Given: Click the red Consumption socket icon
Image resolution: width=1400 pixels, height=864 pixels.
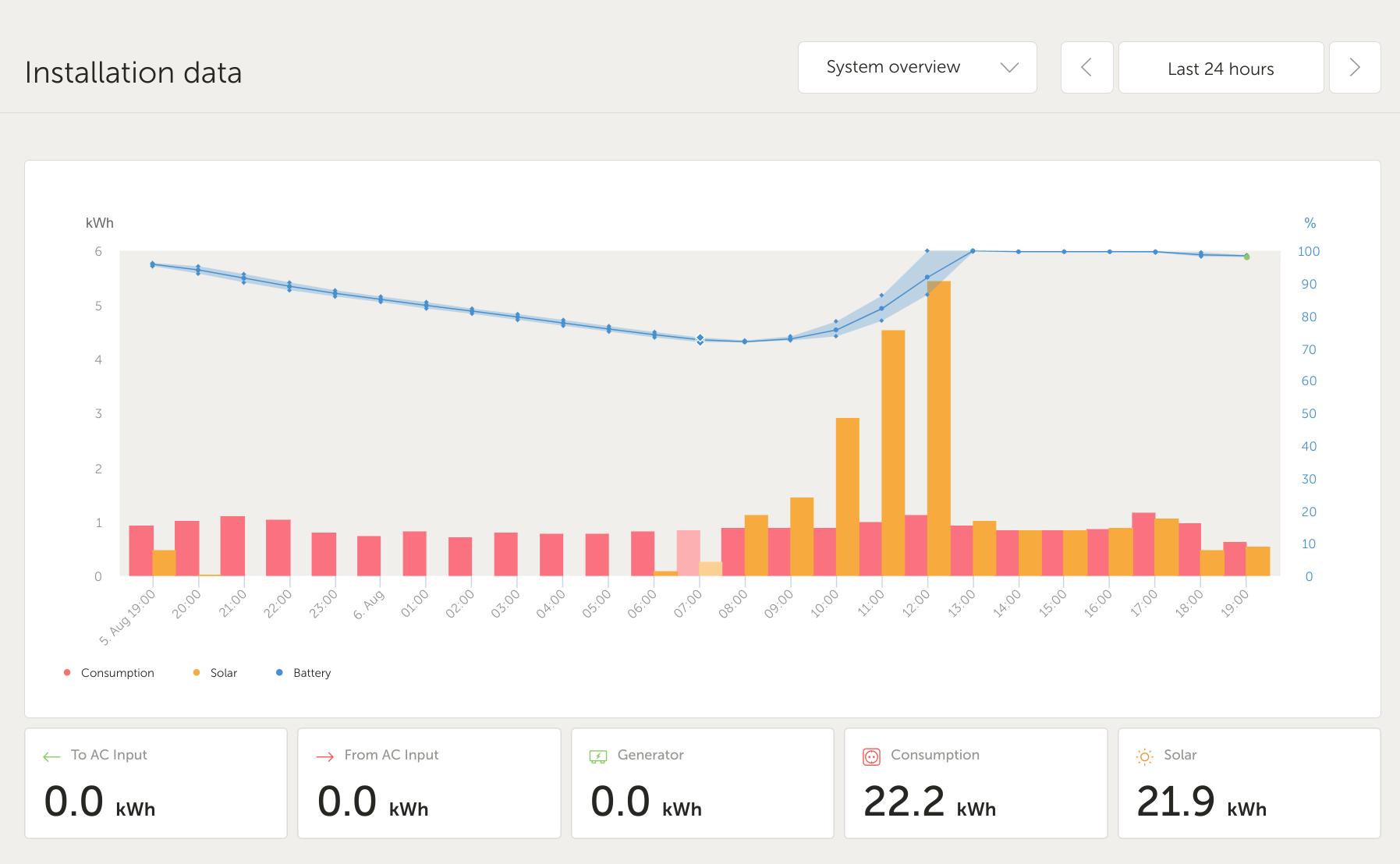Looking at the screenshot, I should [871, 756].
